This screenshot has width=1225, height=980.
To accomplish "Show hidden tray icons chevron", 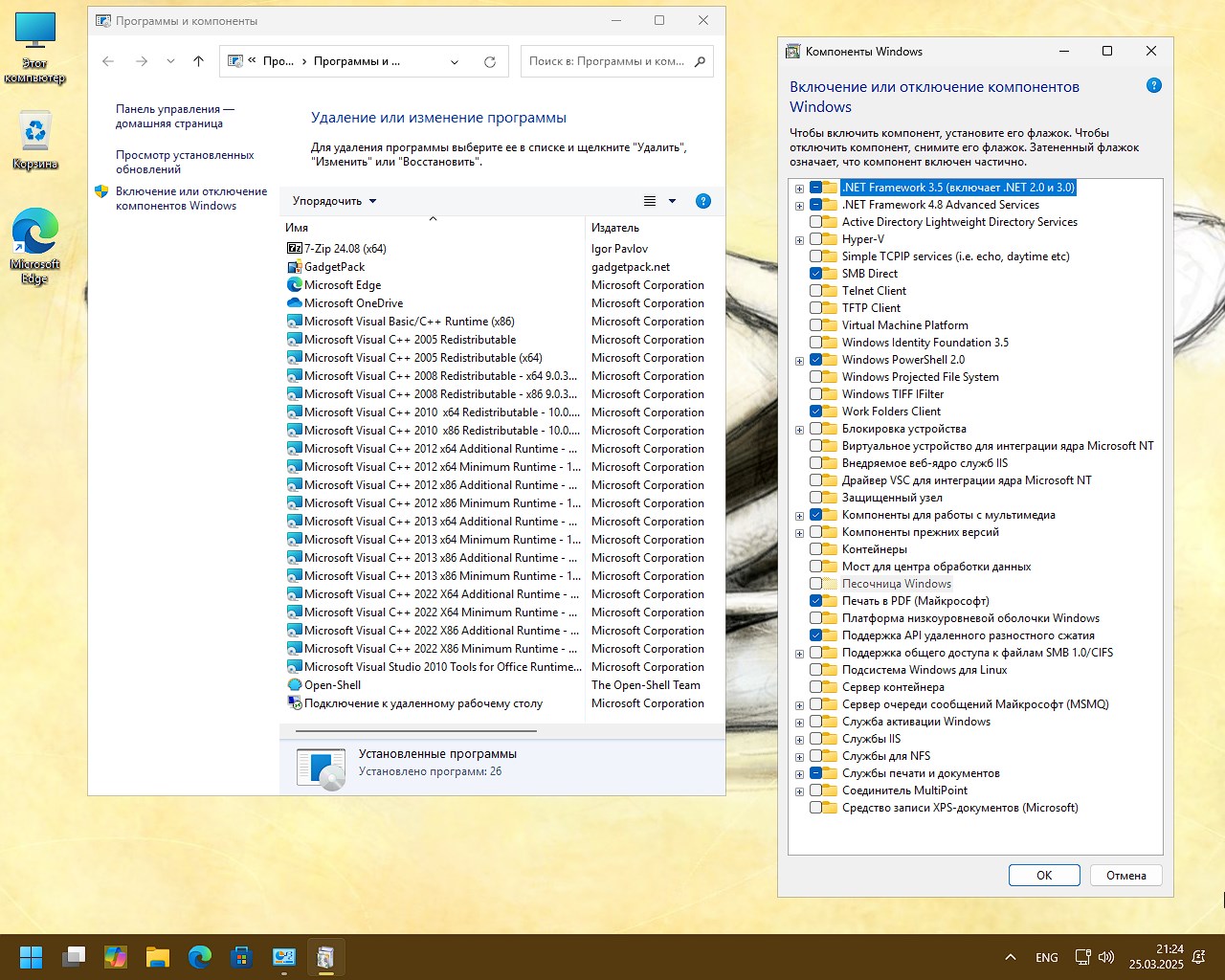I will click(1011, 957).
